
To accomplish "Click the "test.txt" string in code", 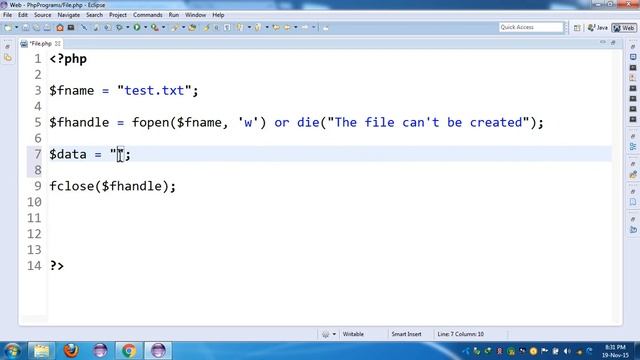I will point(154,90).
